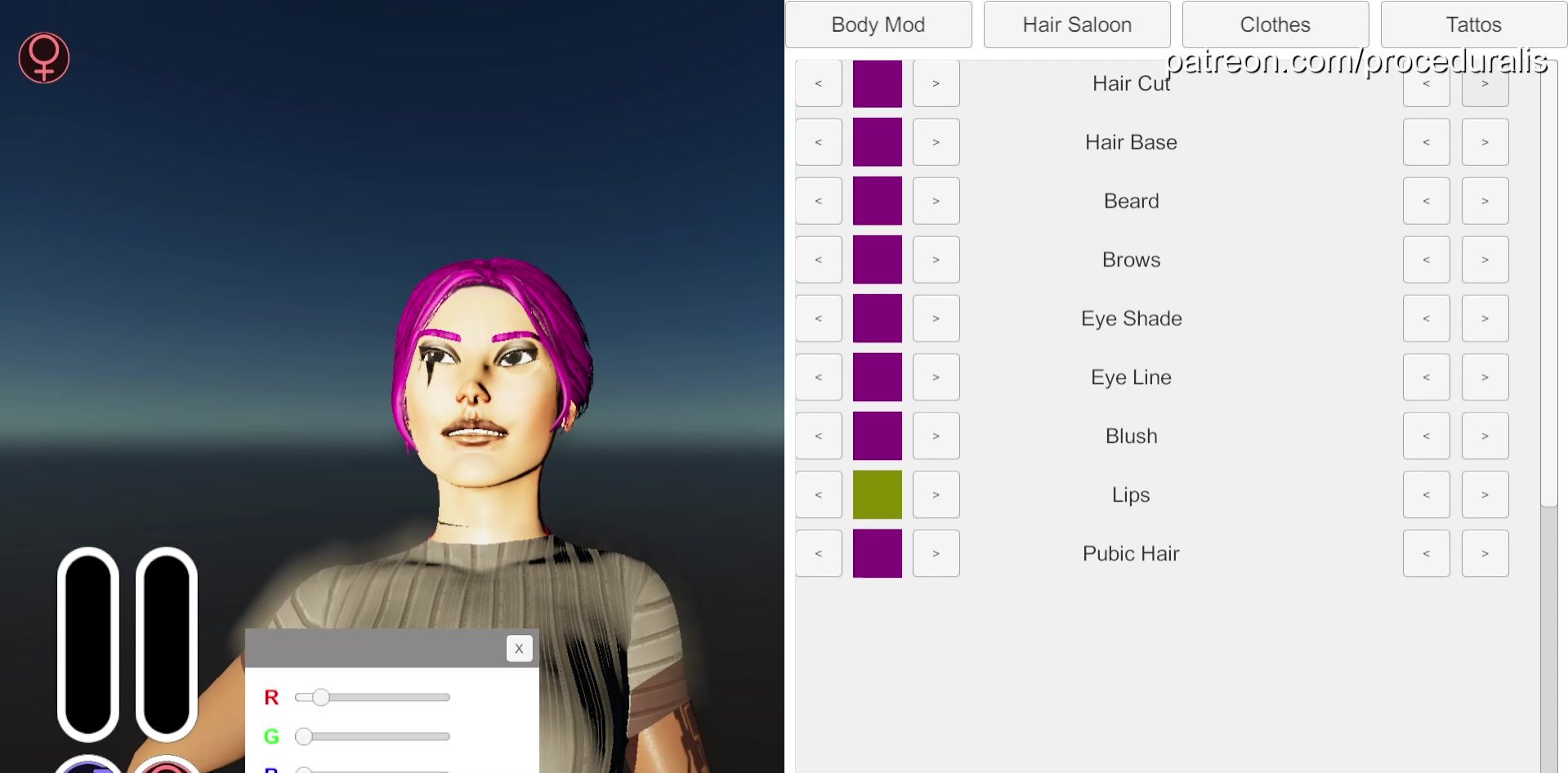Open the Body Mod tab
Screen dimensions: 1568x773
(878, 25)
